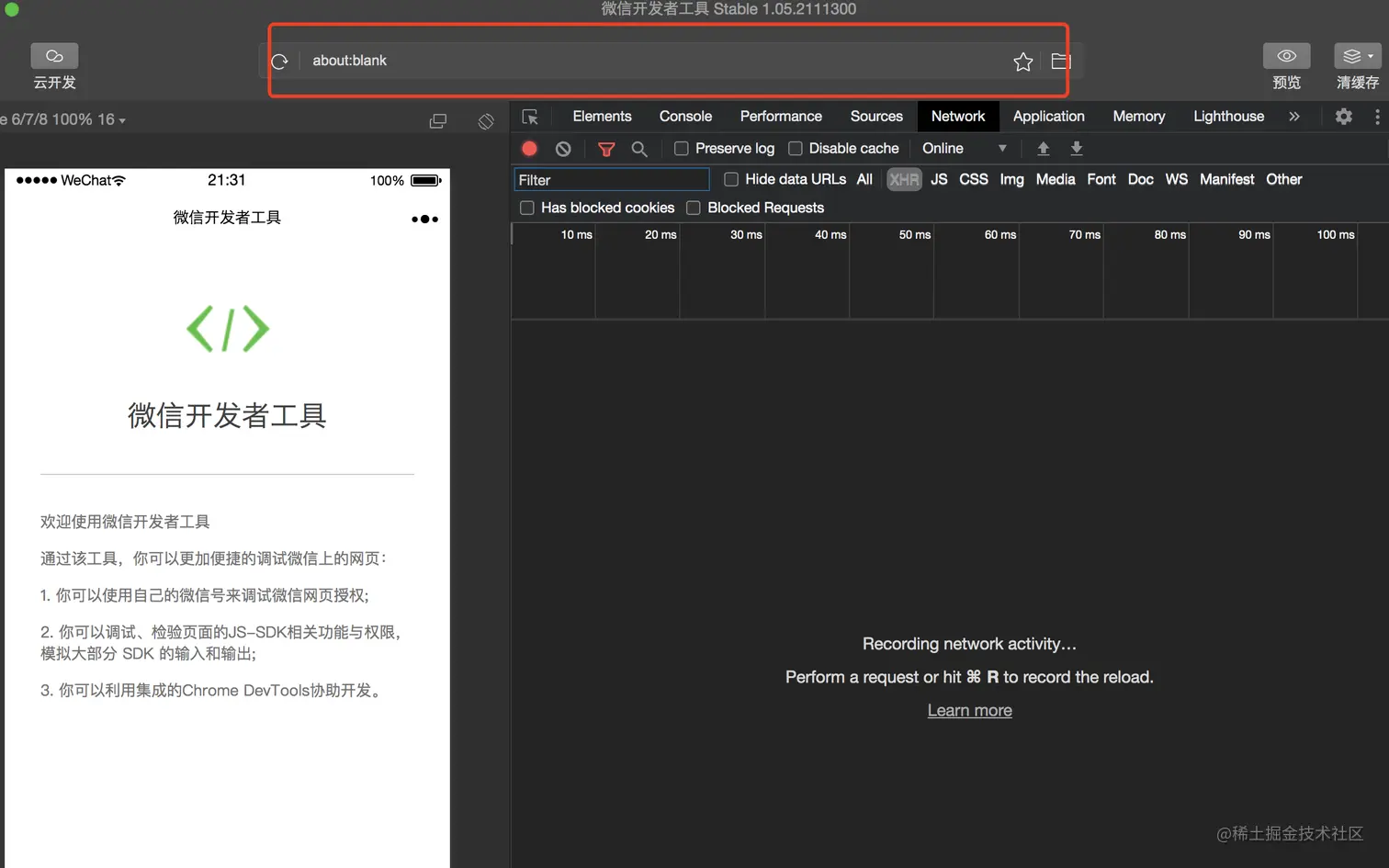Open the Sources tab
Image resolution: width=1389 pixels, height=868 pixels.
coord(876,117)
